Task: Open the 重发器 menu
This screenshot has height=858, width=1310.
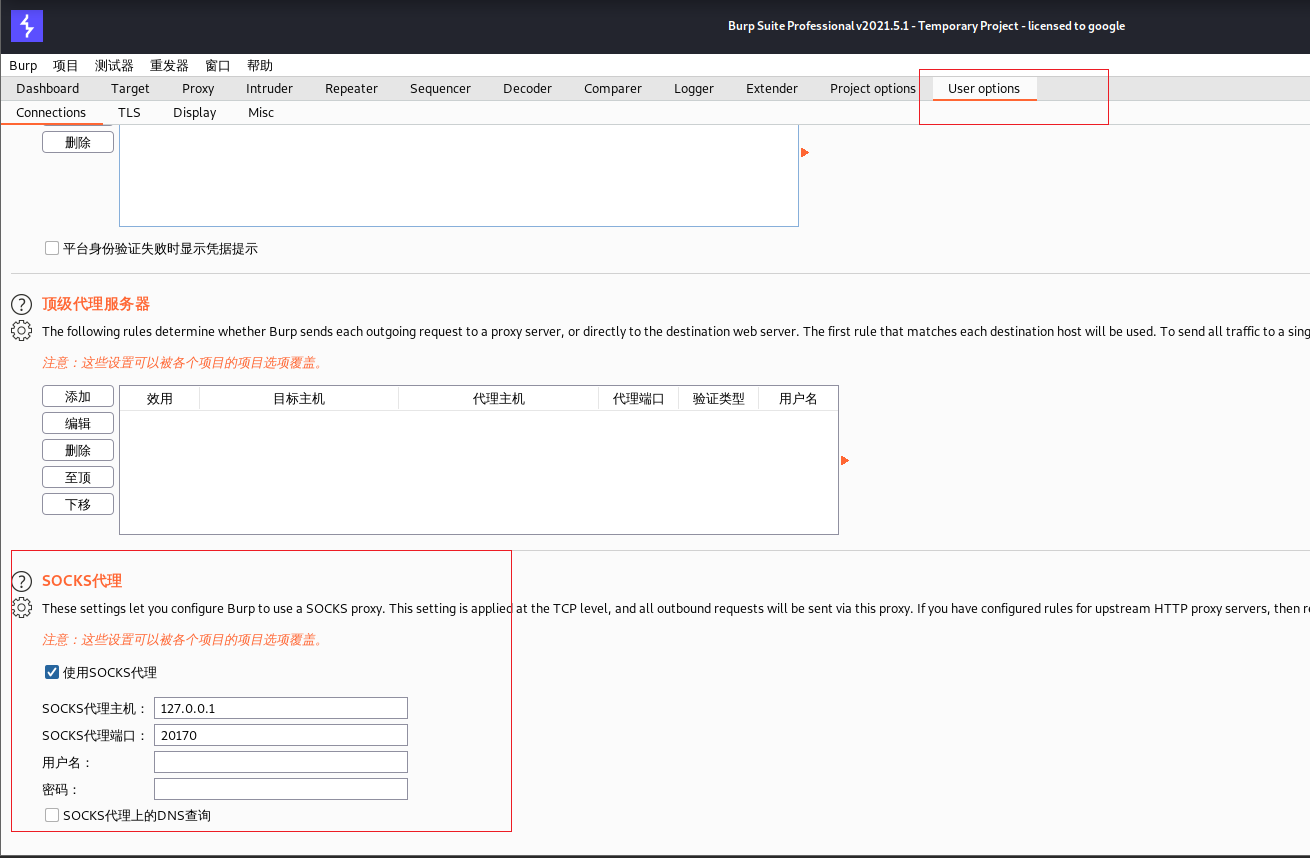Action: tap(169, 65)
